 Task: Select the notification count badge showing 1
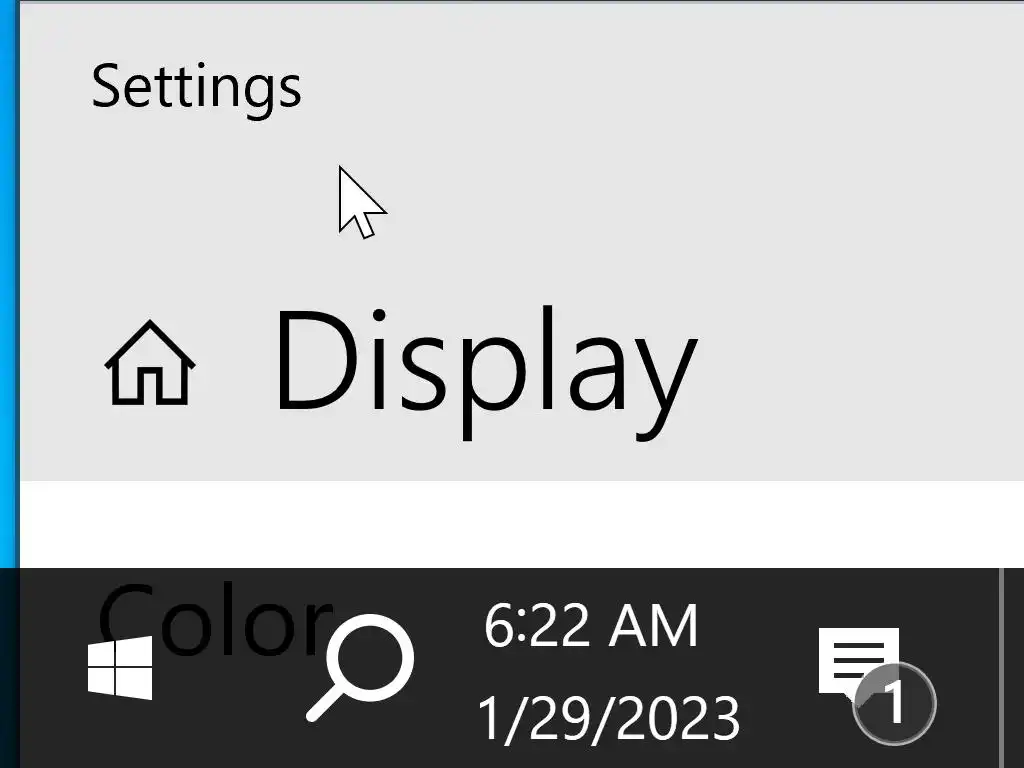click(x=895, y=703)
